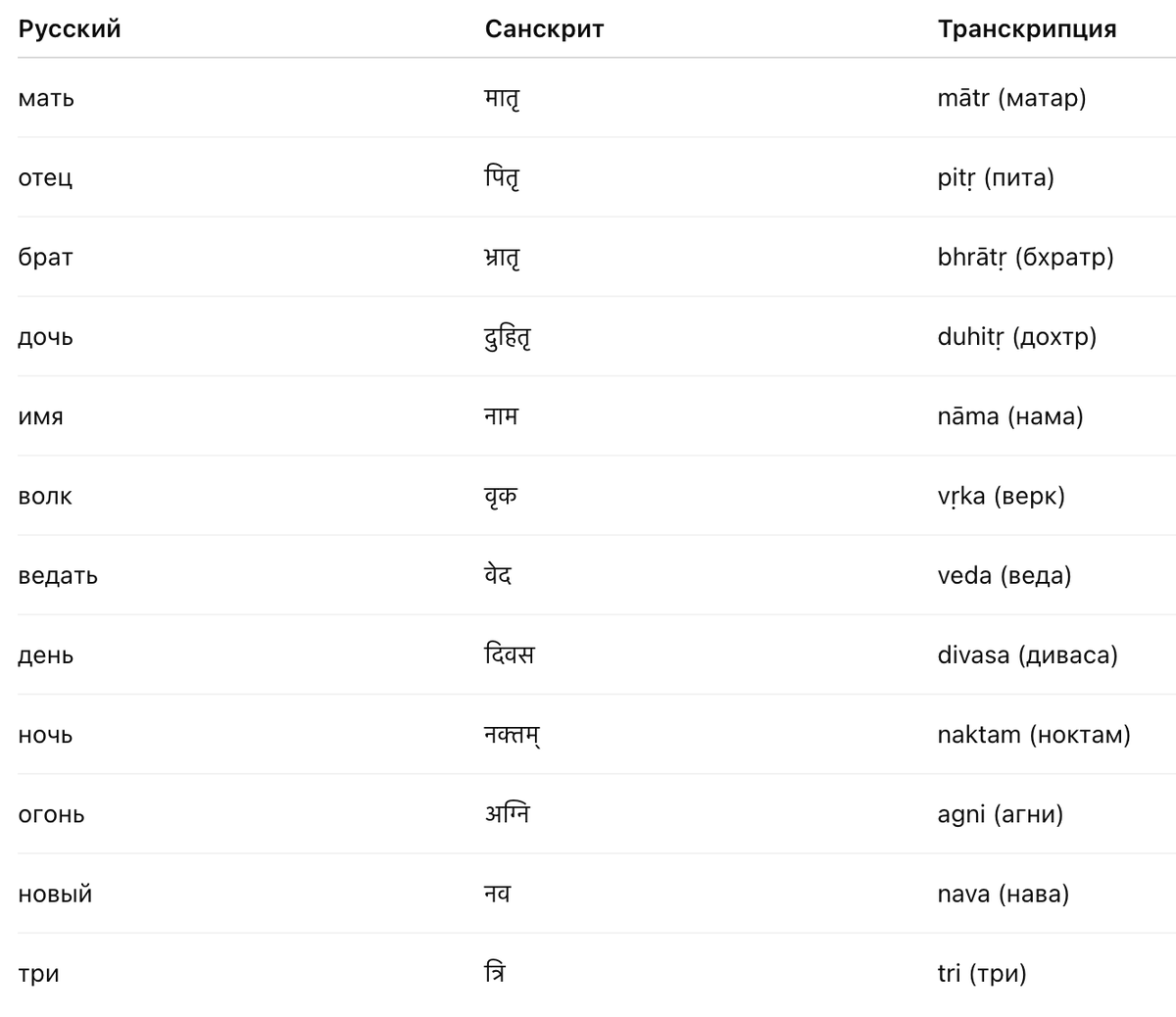Click the Sanskrit word दुहितृ
Viewport: 1176px width, 1017px height.
point(508,338)
